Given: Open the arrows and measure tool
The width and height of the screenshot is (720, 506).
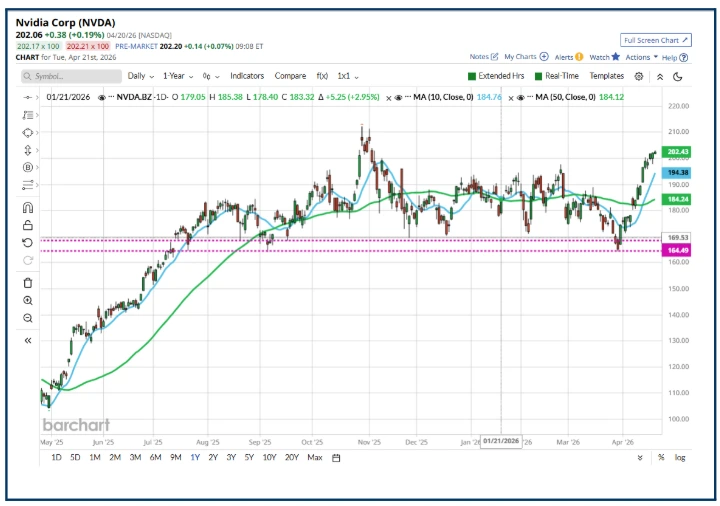Looking at the screenshot, I should coord(28,150).
